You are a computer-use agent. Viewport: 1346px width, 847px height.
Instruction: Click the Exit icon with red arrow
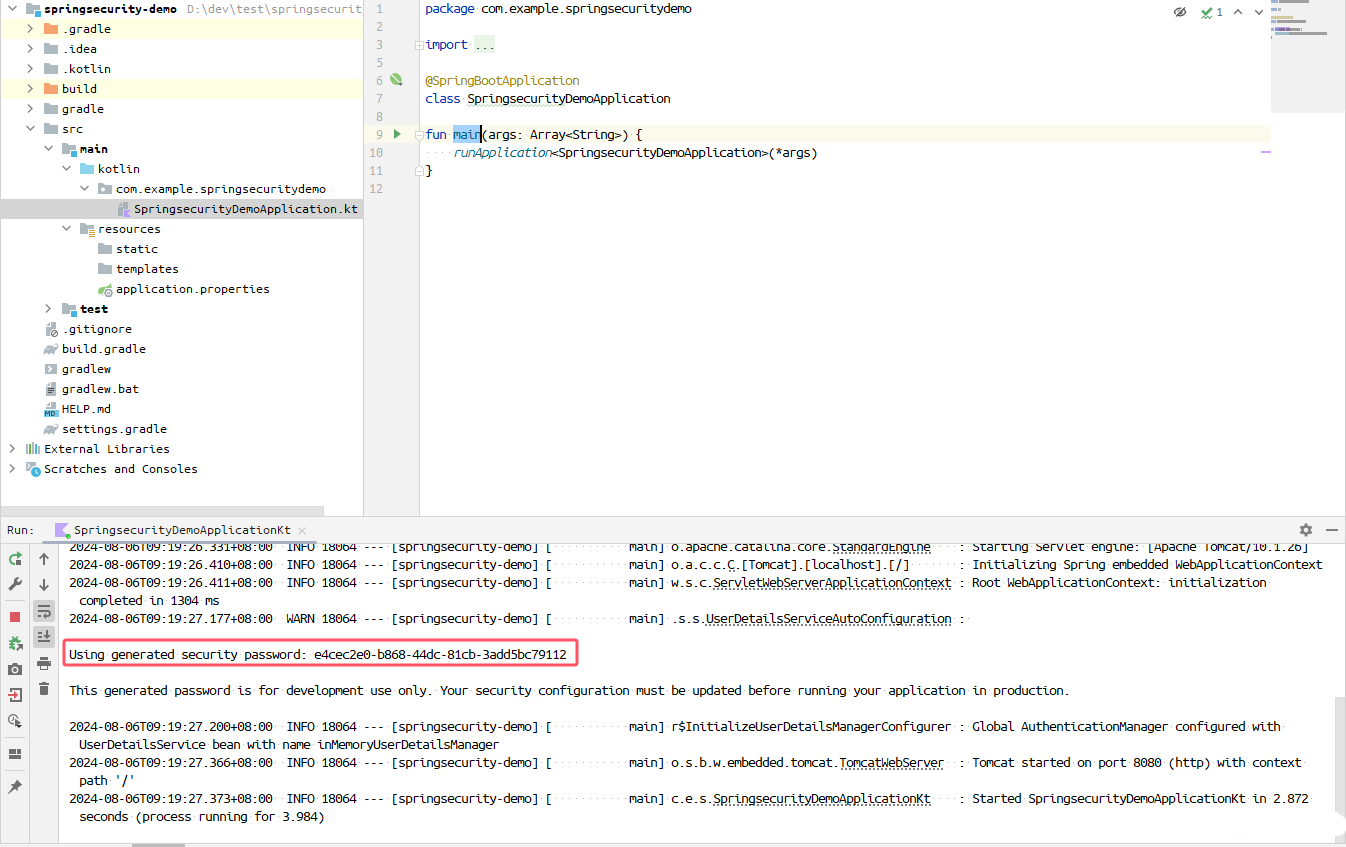(x=15, y=695)
